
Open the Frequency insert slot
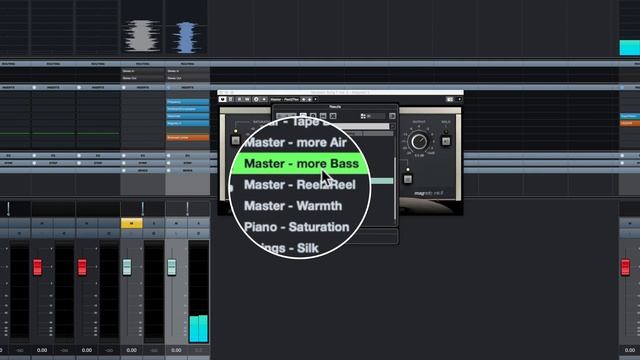click(188, 102)
